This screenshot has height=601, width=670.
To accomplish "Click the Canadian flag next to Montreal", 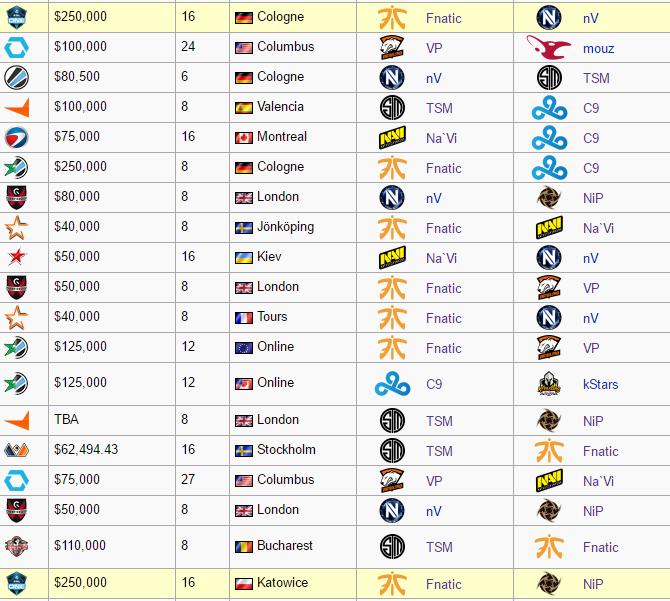I will tap(244, 138).
